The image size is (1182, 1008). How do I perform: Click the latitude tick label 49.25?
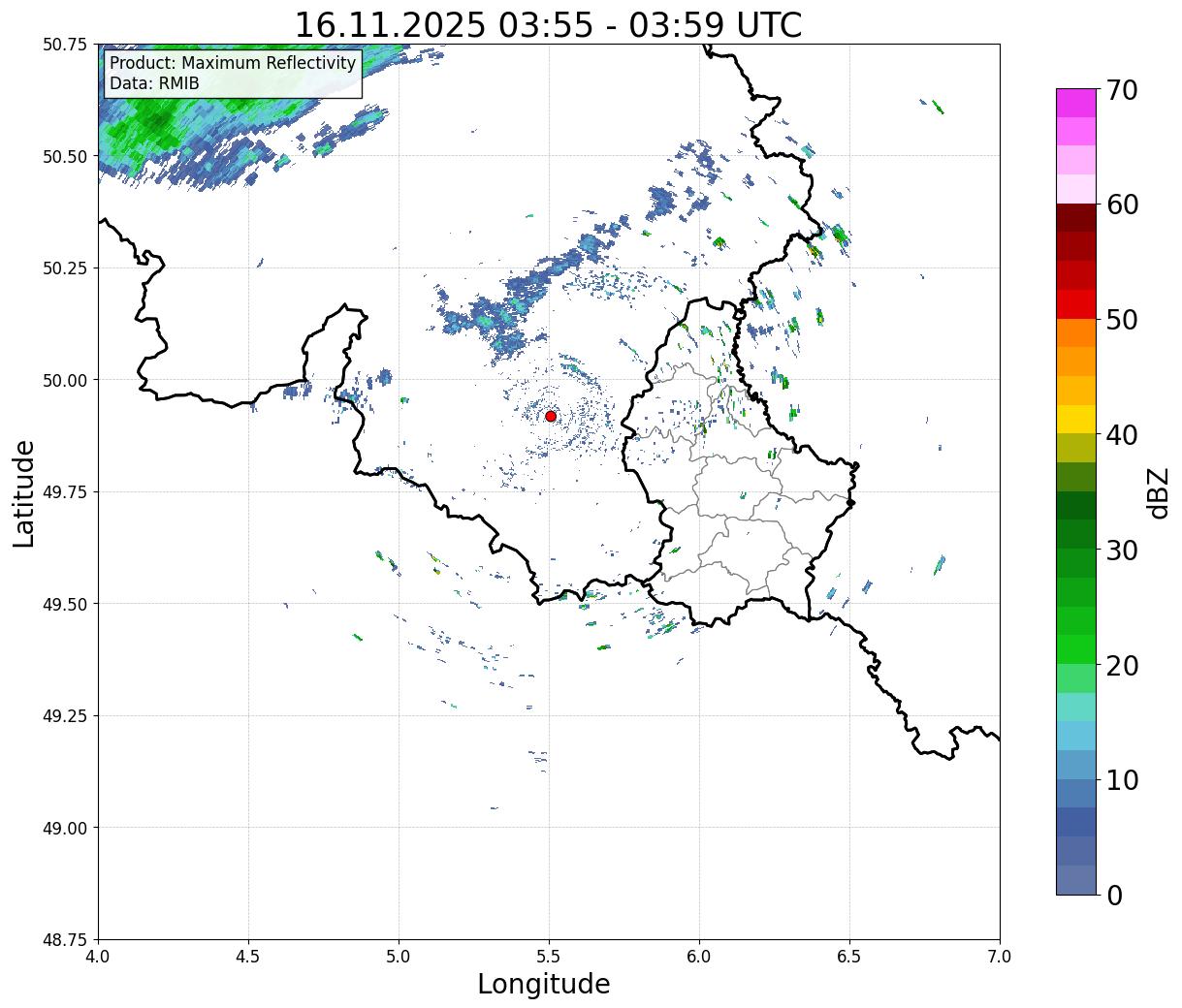click(65, 716)
